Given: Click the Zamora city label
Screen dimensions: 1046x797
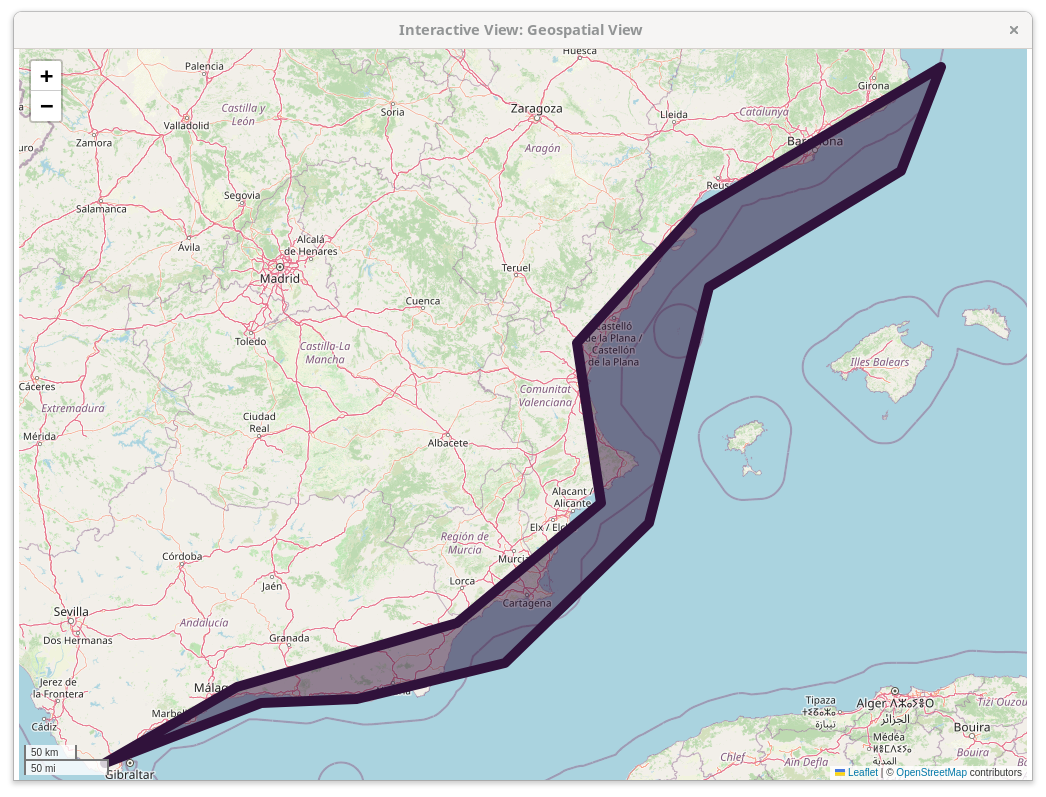Looking at the screenshot, I should [94, 143].
